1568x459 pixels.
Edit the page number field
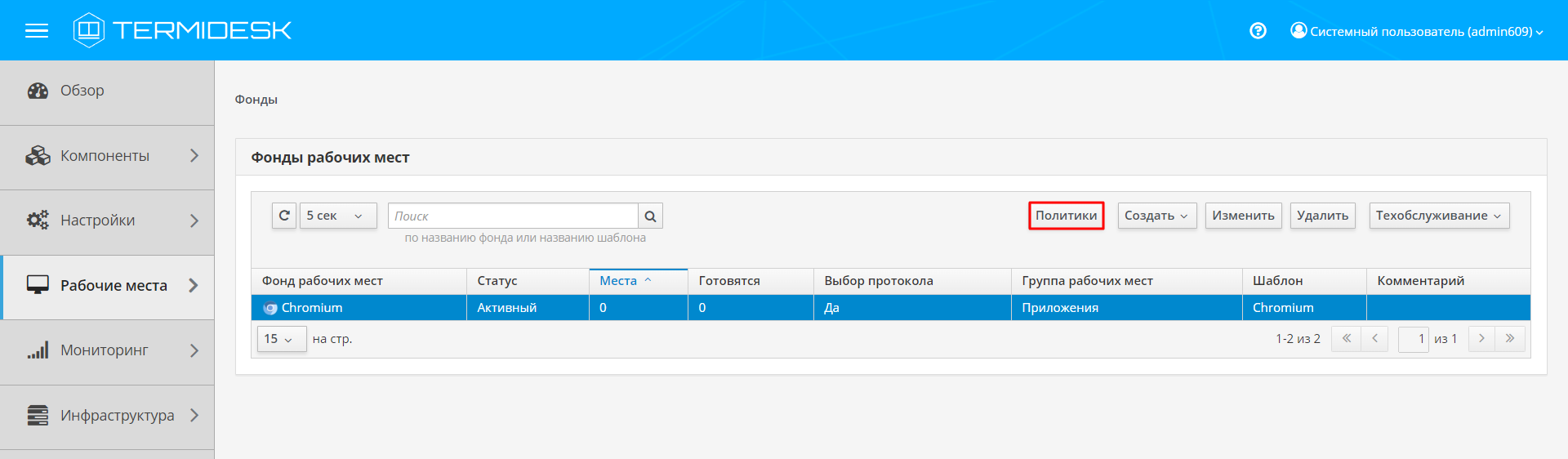coord(1413,339)
